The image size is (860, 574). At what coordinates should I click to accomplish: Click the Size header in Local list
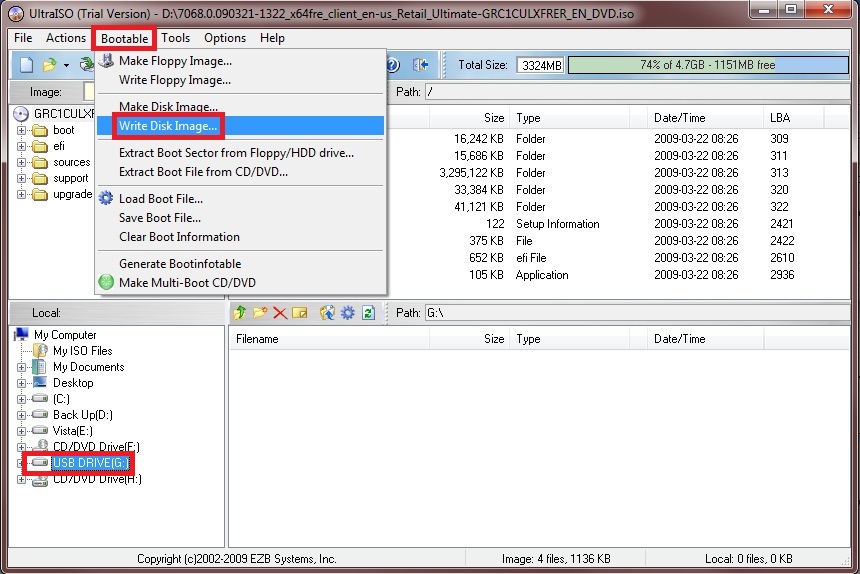point(469,339)
